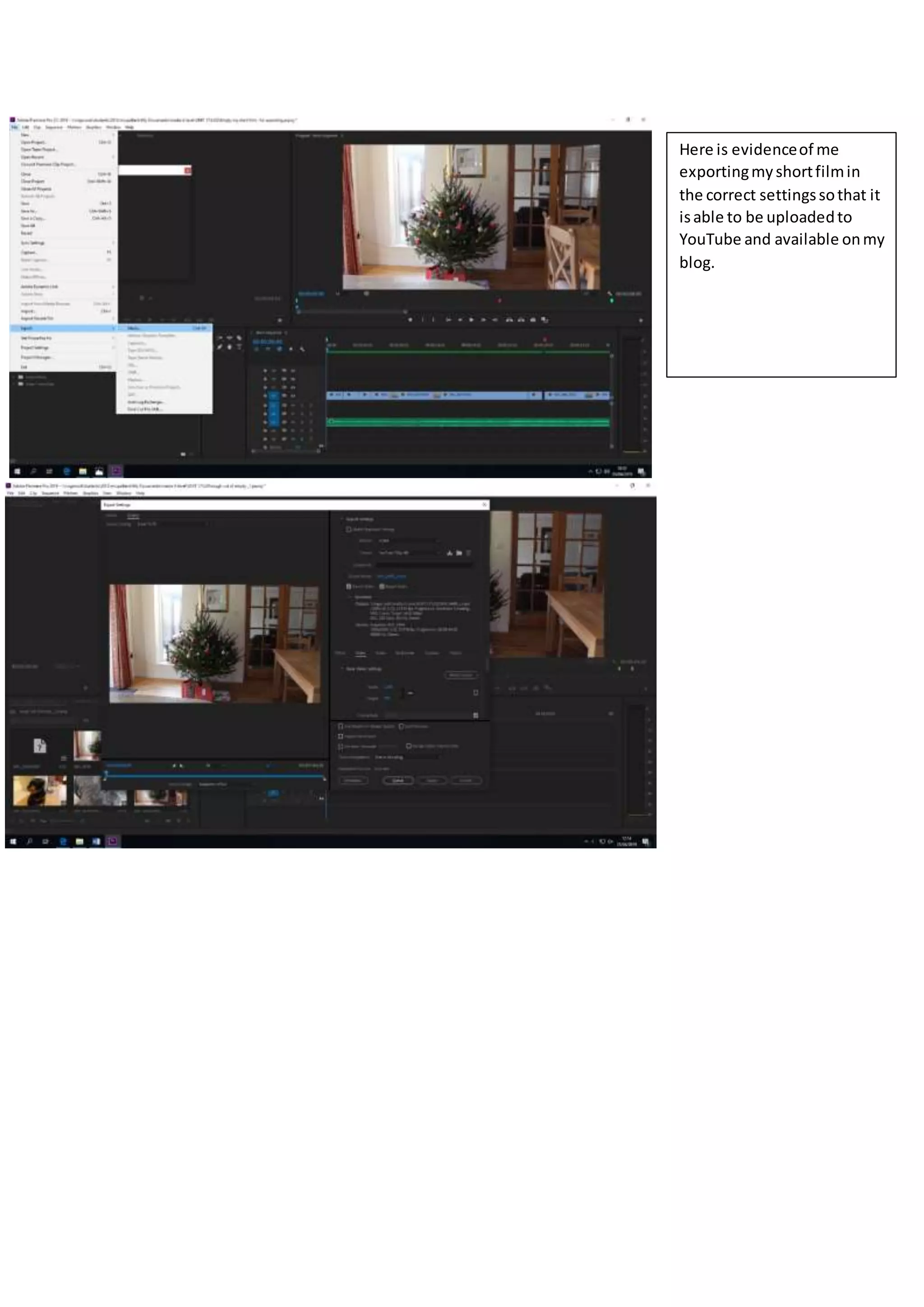Viewport: 924px width, 1307px height.
Task: Close the Export Settings dialog
Action: point(484,505)
